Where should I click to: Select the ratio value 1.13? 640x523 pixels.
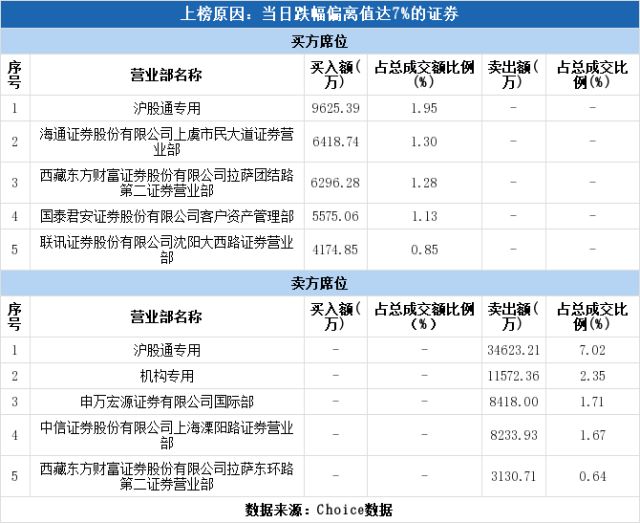pyautogui.click(x=424, y=216)
